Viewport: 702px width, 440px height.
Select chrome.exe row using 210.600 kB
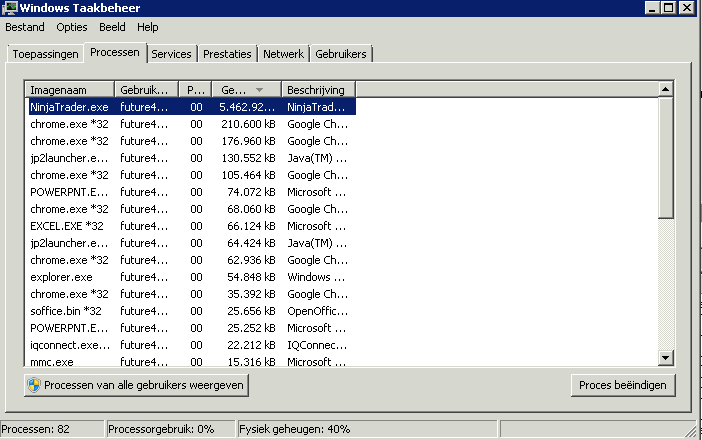point(192,124)
